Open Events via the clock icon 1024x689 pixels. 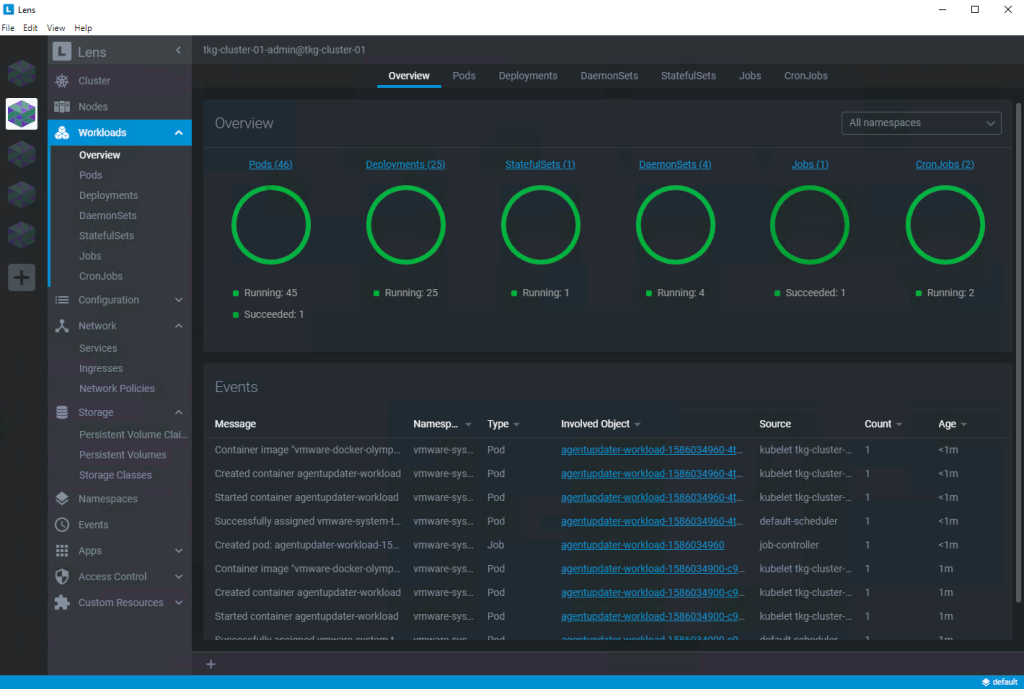62,525
